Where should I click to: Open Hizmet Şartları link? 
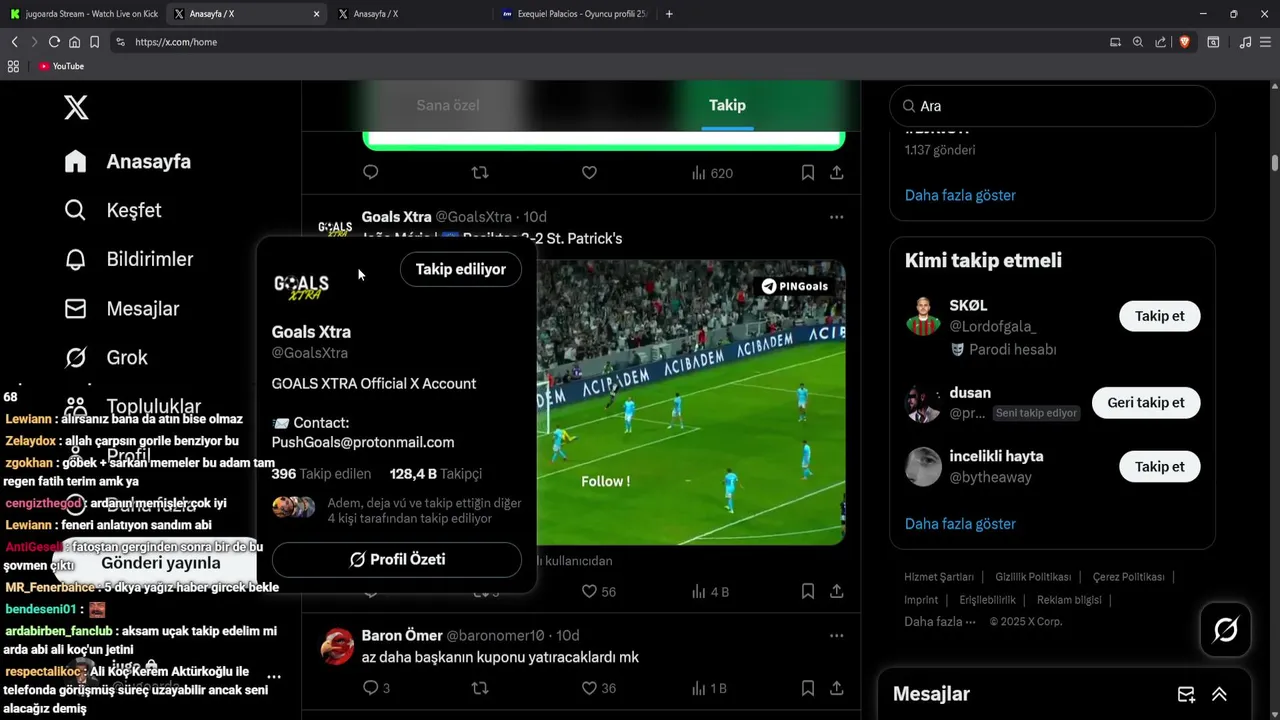pyautogui.click(x=939, y=577)
